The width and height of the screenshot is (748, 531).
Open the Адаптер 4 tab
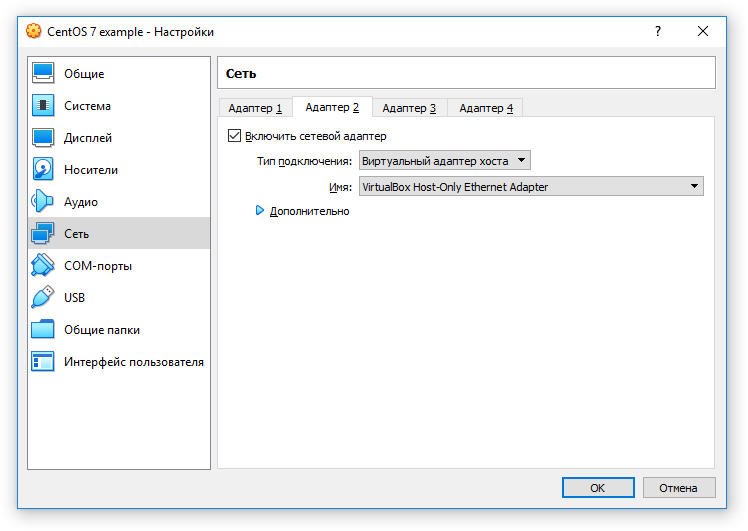pos(486,108)
